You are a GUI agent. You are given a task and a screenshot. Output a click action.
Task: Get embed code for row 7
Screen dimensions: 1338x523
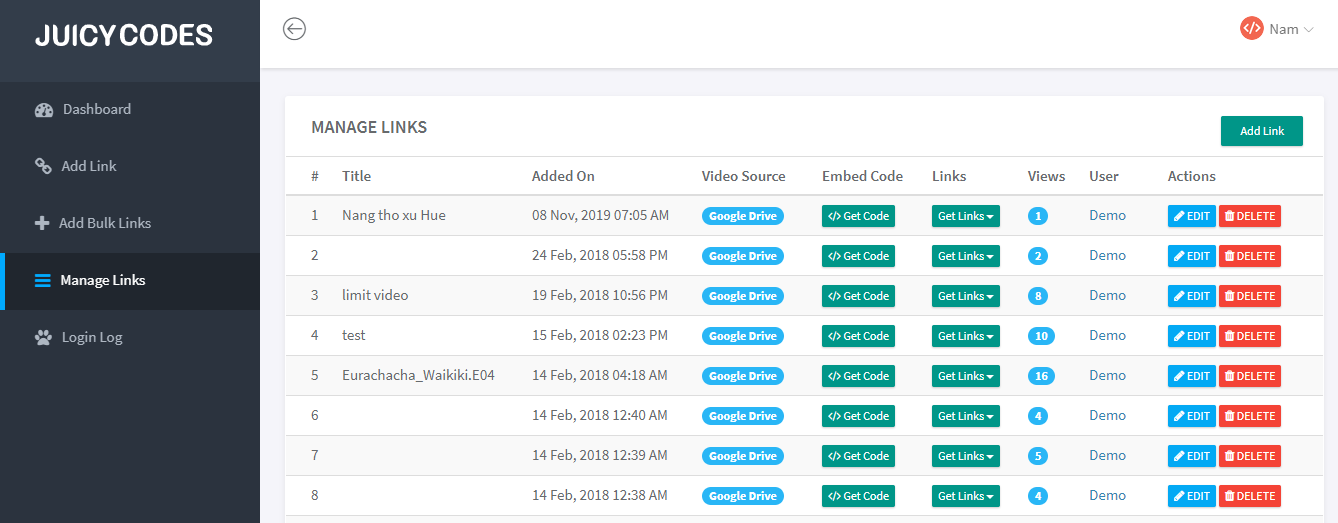point(858,456)
